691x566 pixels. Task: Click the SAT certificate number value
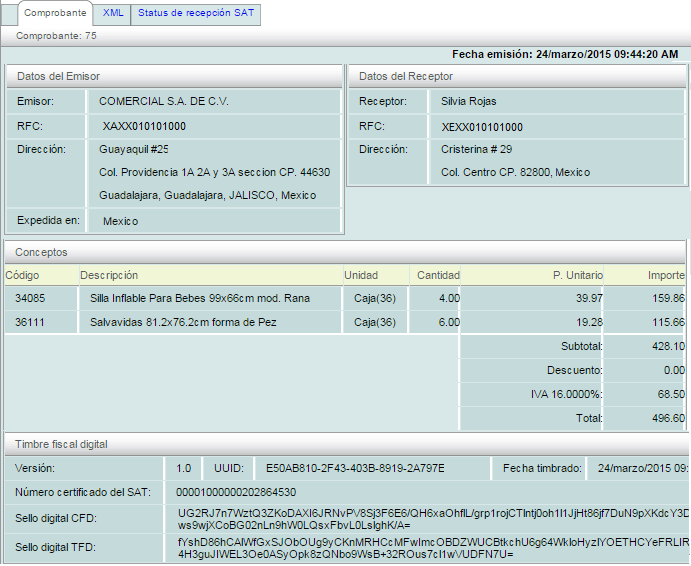click(x=236, y=492)
